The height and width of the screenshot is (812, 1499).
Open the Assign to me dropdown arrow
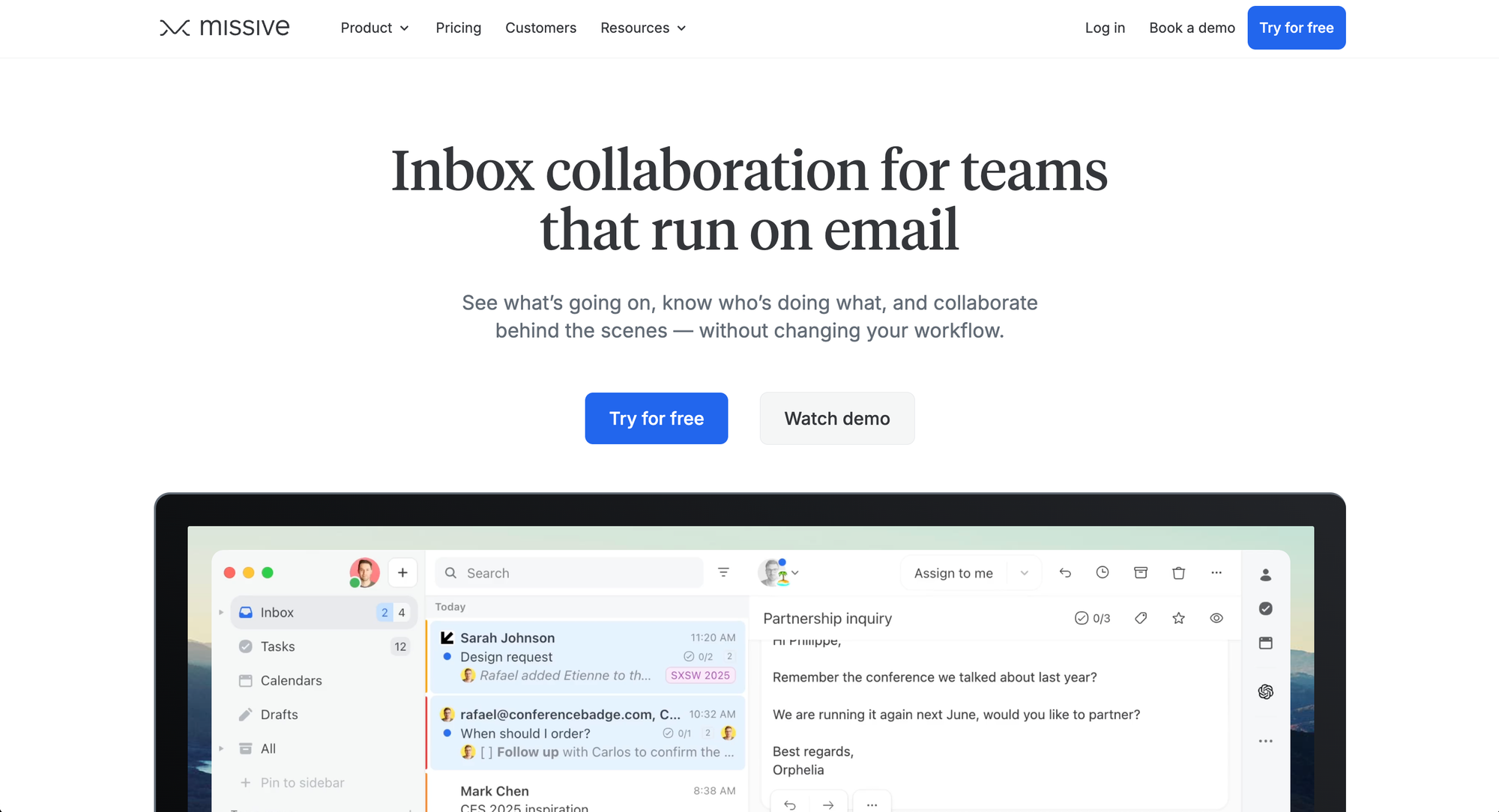[x=1024, y=573]
